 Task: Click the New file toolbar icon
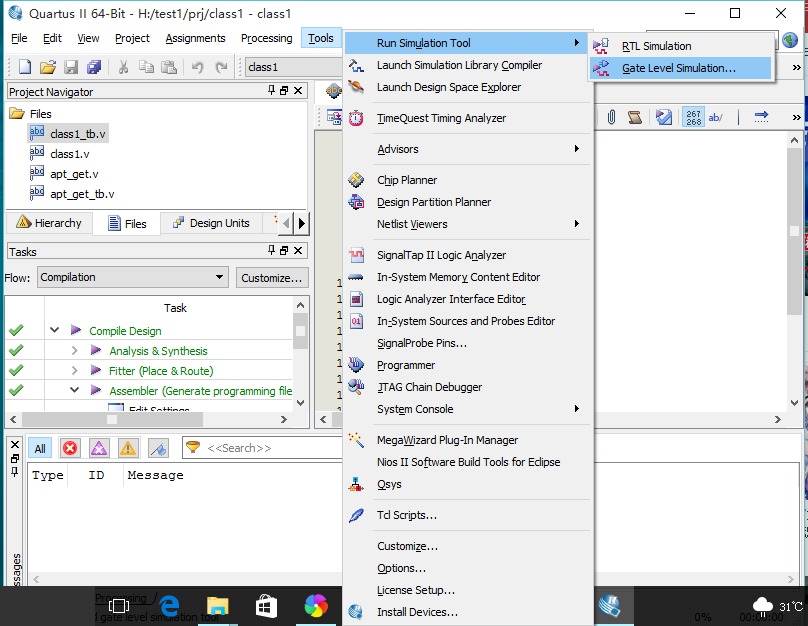tap(24, 67)
